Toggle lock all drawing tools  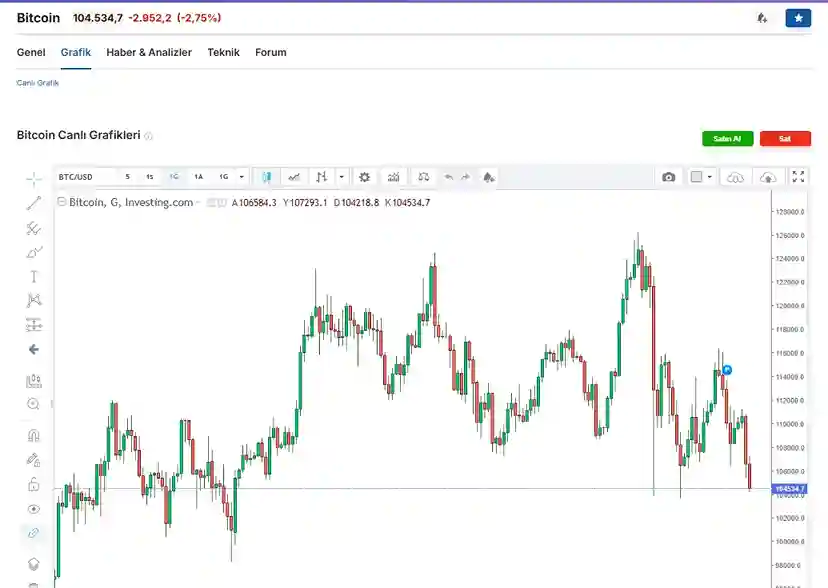point(34,485)
